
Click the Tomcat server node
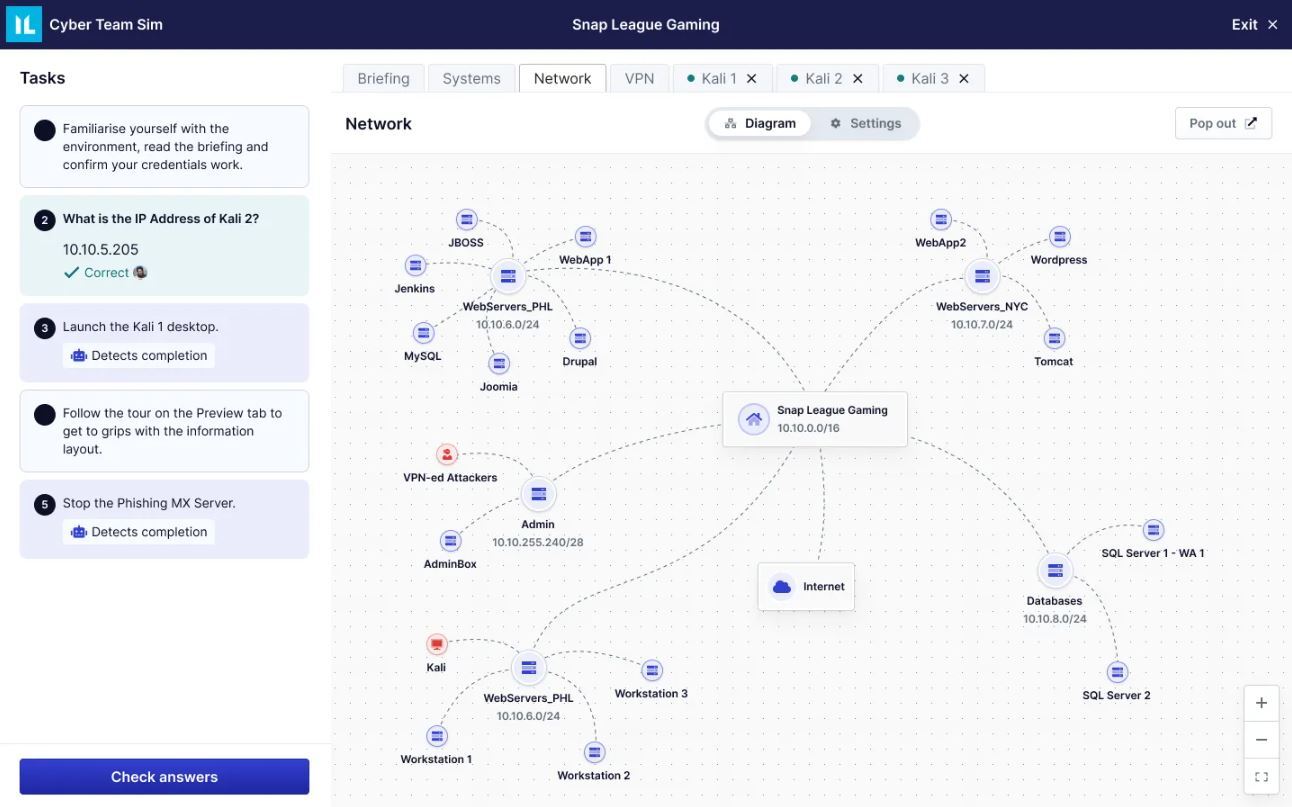click(1053, 338)
